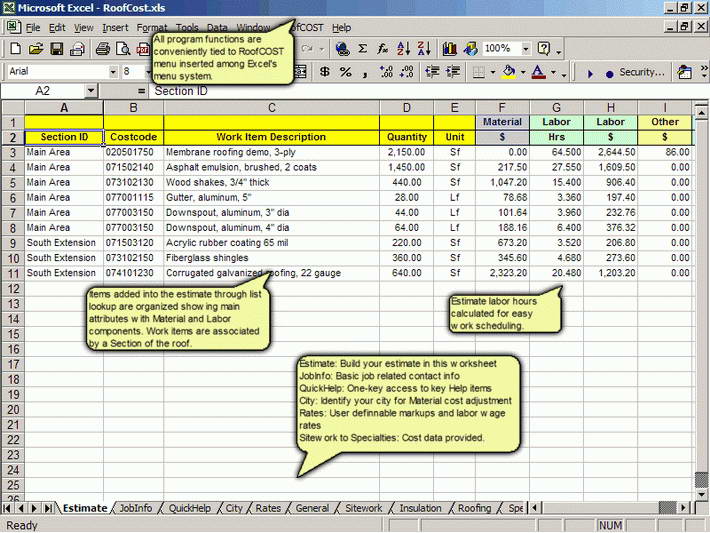Launch the Chart Wizard icon

tap(449, 48)
